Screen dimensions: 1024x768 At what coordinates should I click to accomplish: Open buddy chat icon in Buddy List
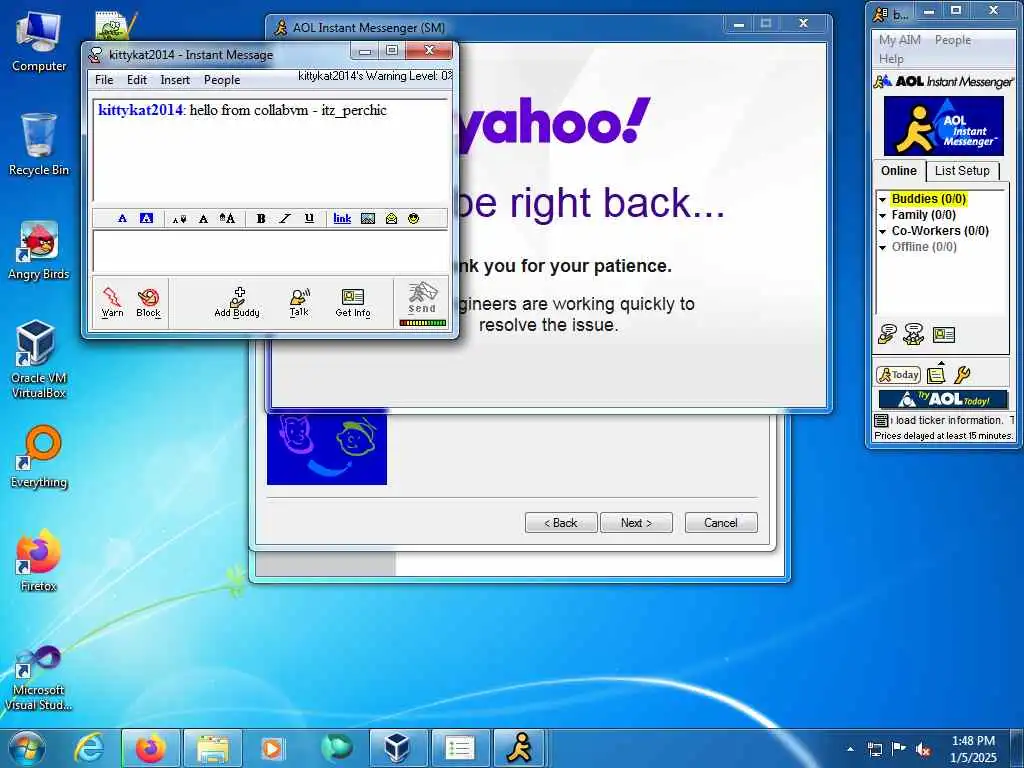[914, 334]
